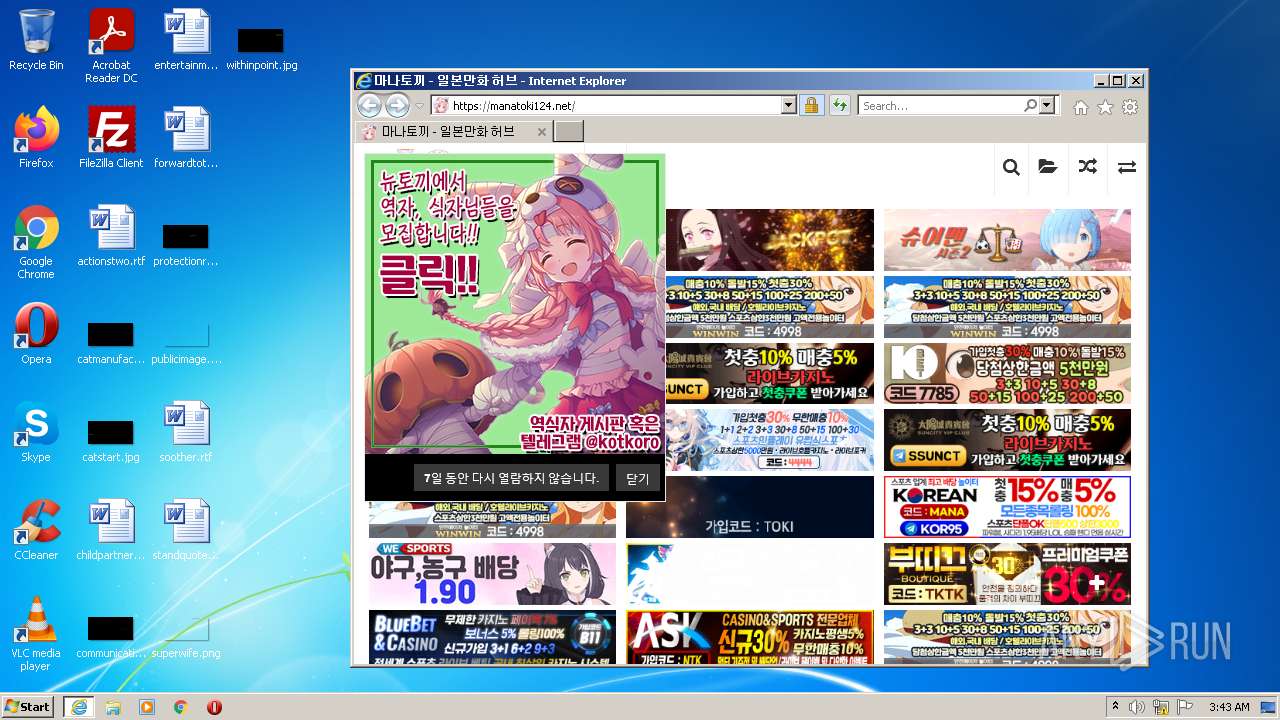The width and height of the screenshot is (1280, 720).
Task: Select the actionstwo.rtf document
Action: (111, 236)
